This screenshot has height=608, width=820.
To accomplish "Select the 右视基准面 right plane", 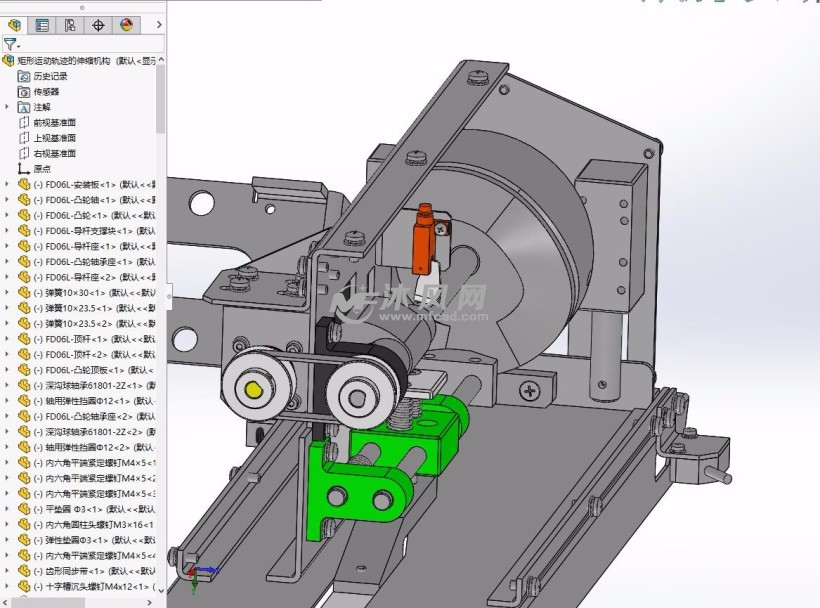I will point(54,153).
